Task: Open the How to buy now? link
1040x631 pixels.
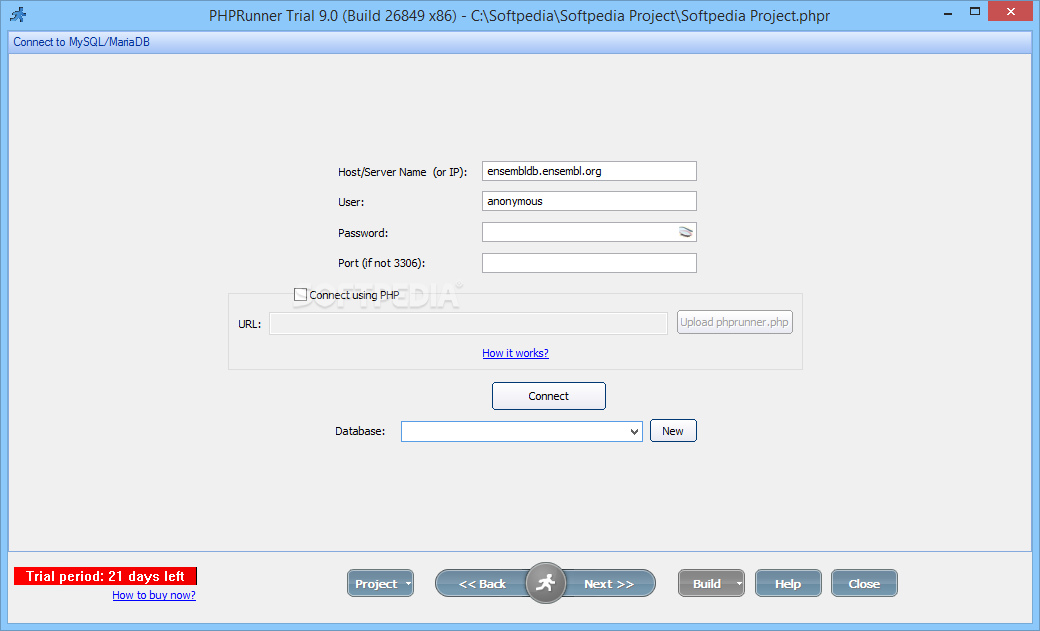Action: pos(154,595)
